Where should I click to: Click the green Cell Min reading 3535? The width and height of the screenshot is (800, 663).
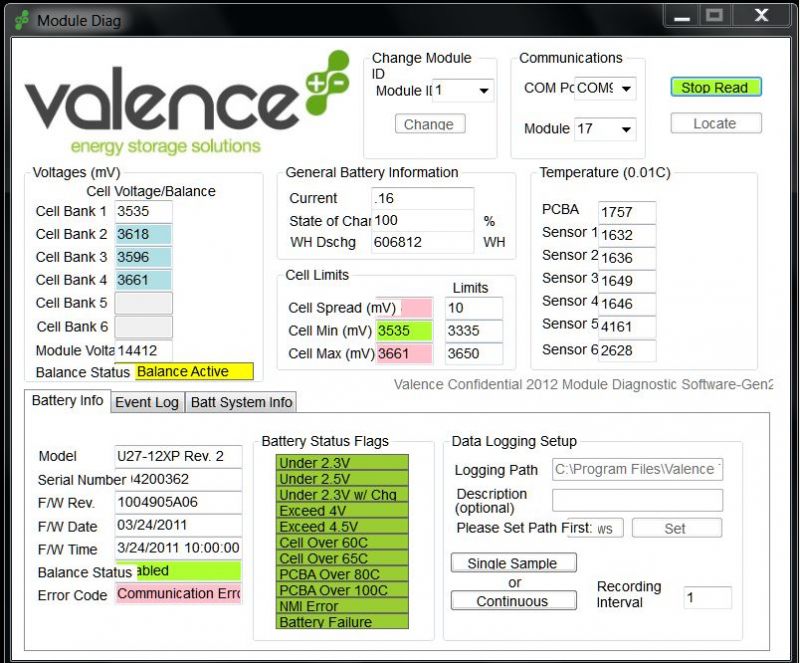click(x=404, y=331)
